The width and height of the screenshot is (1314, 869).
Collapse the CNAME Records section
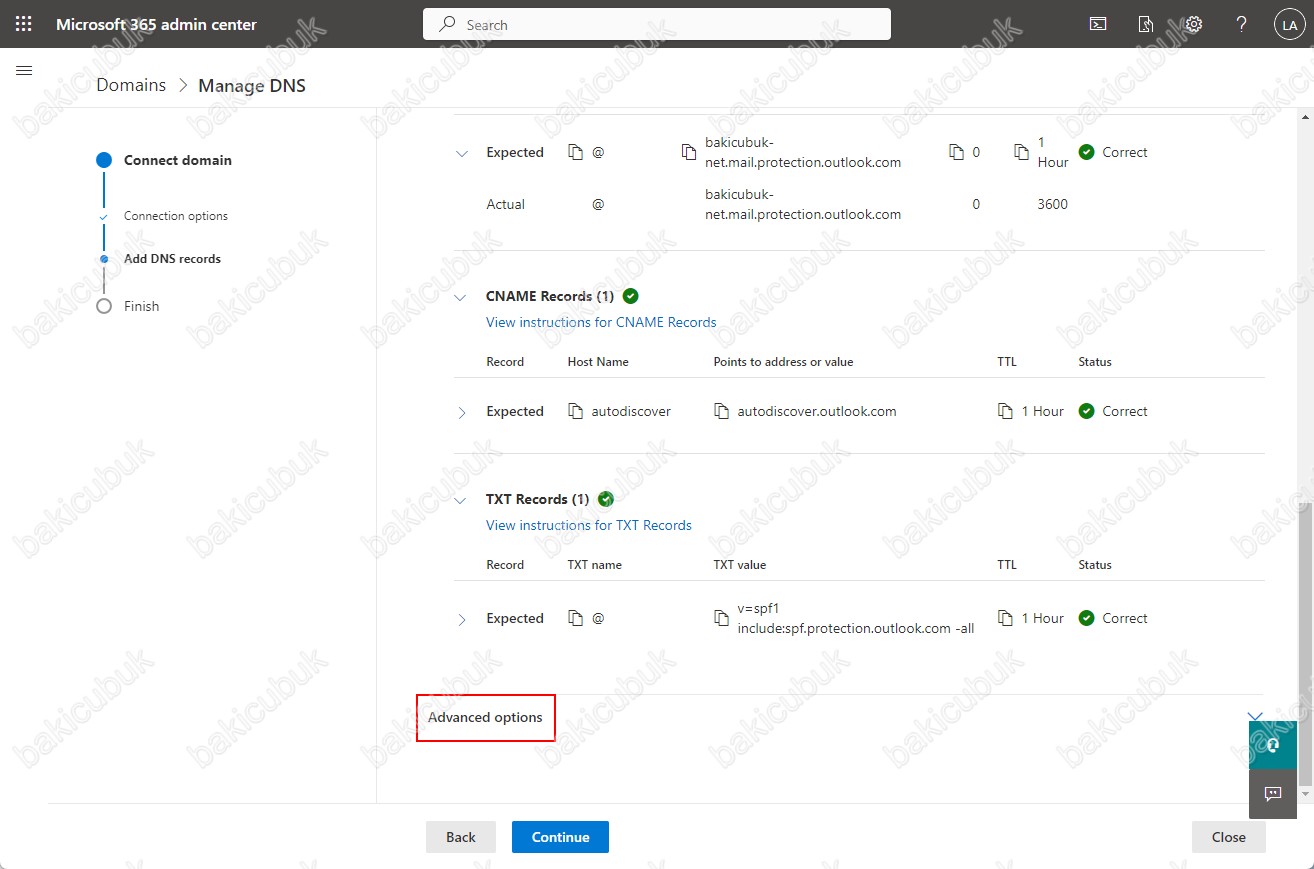461,297
